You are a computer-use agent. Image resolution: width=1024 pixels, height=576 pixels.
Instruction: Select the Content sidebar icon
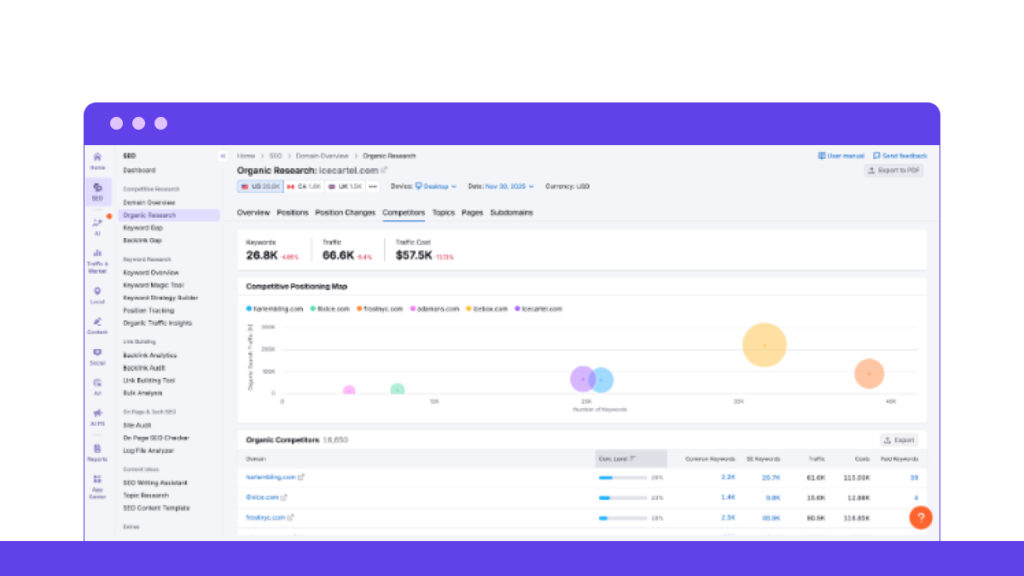coord(97,320)
